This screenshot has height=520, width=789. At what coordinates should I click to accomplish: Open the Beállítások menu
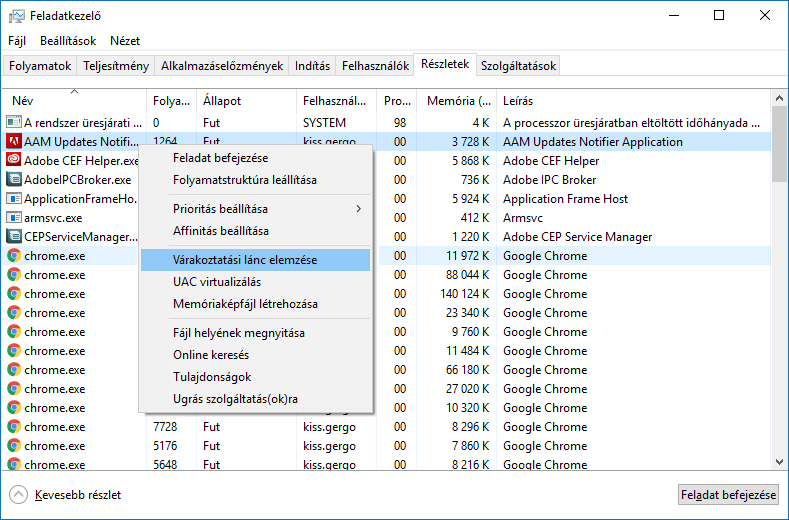pyautogui.click(x=68, y=41)
